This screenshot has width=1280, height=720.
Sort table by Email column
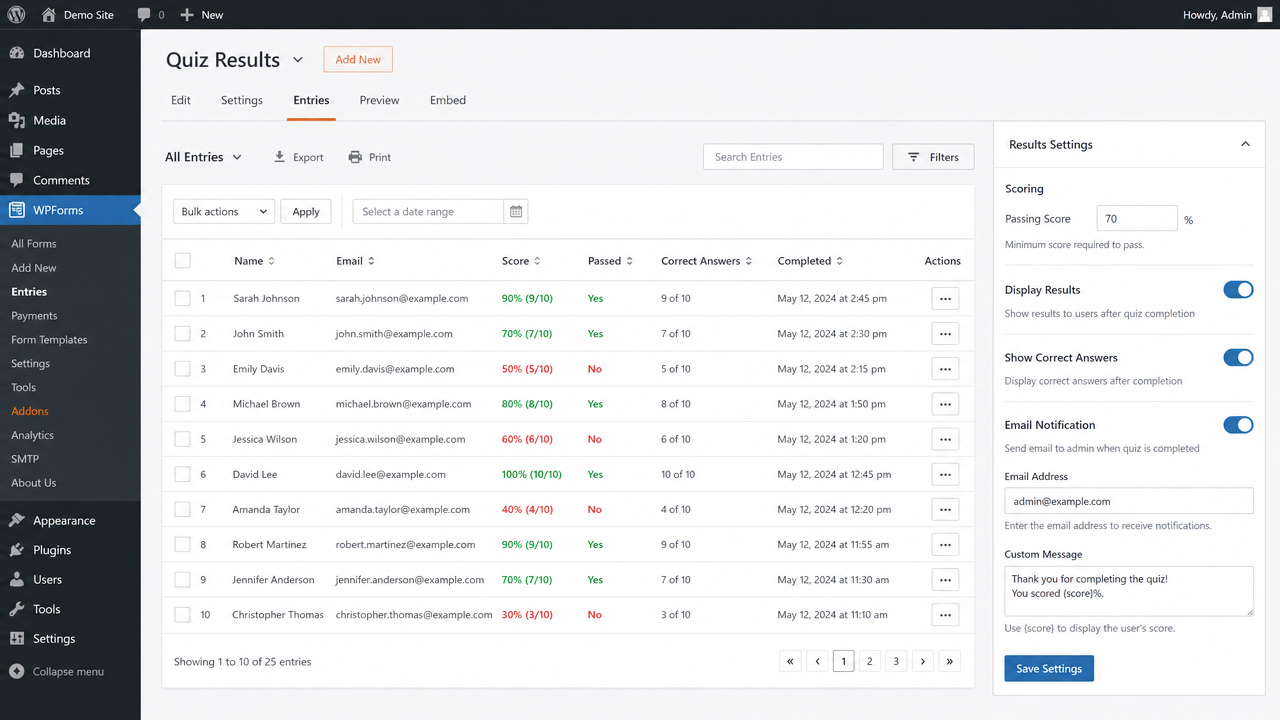(x=355, y=261)
